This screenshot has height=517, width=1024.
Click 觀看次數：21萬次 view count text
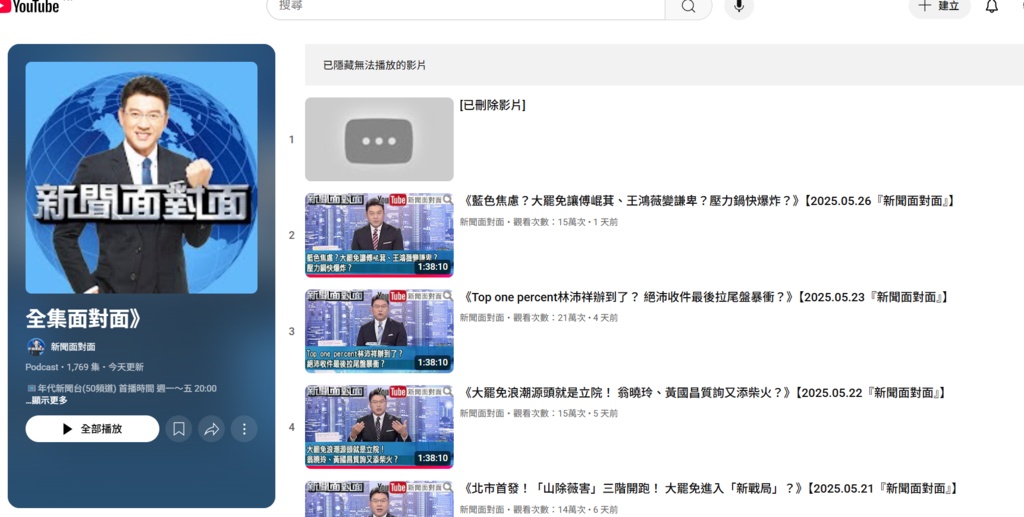pos(549,318)
